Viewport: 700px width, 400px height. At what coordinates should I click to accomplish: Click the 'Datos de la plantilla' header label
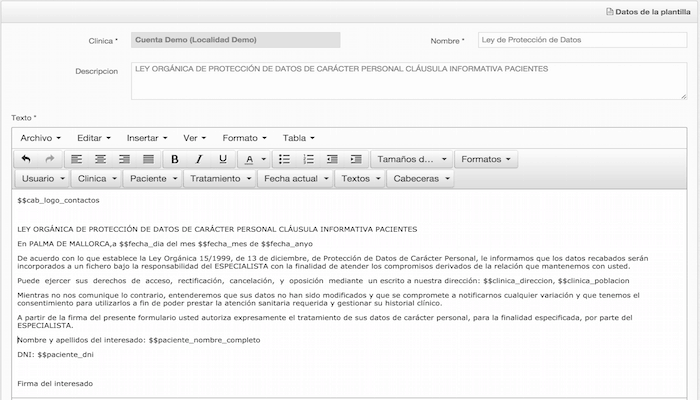[653, 12]
